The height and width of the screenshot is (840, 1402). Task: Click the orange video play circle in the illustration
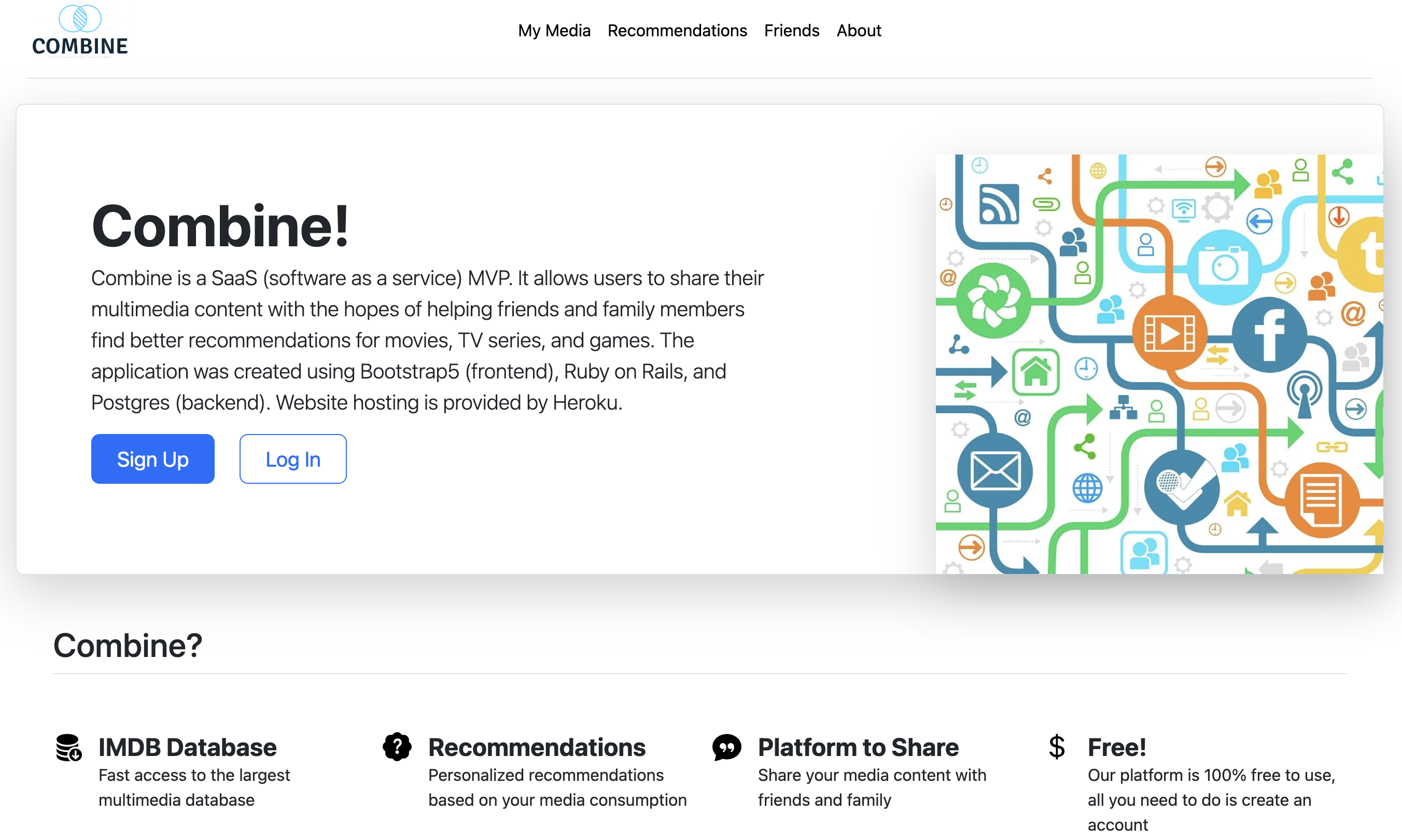(x=1169, y=333)
